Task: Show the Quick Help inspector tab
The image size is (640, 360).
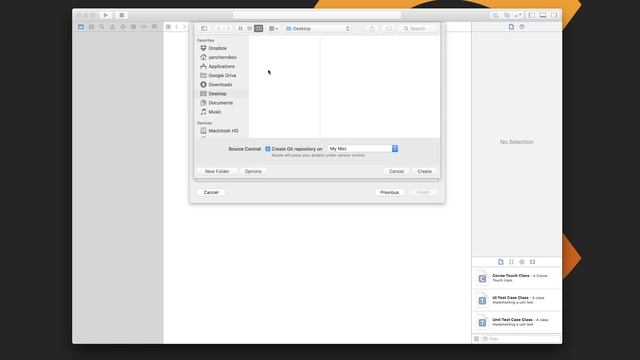Action: pyautogui.click(x=522, y=27)
